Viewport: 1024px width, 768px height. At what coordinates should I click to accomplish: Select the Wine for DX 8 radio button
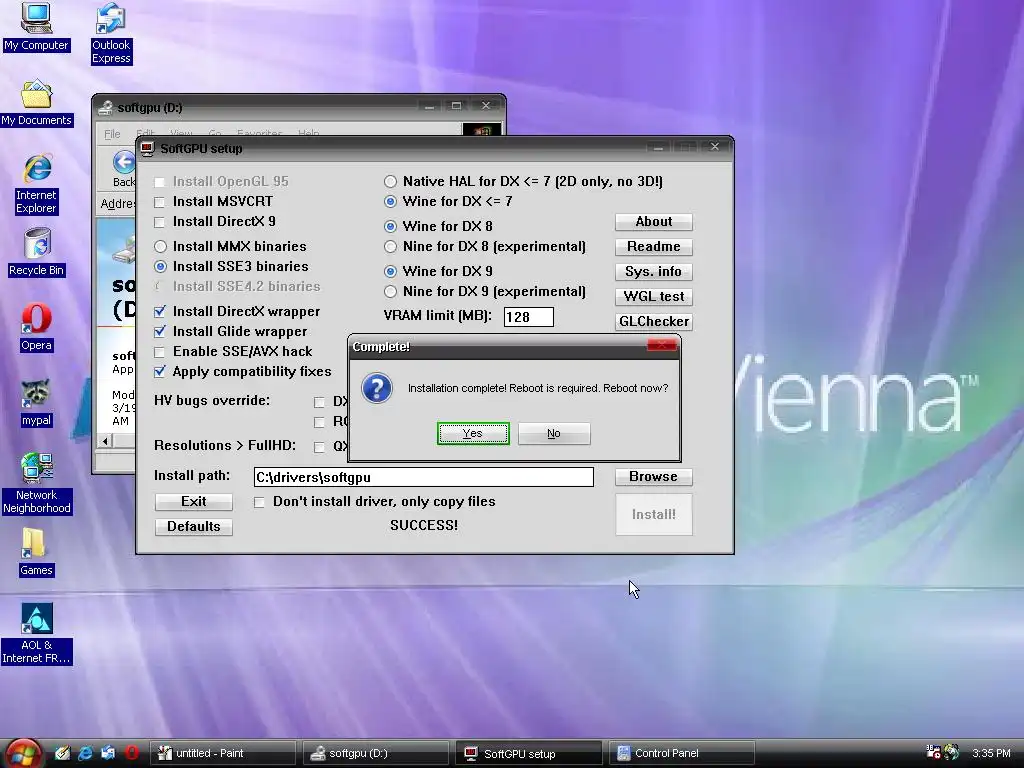tap(390, 227)
